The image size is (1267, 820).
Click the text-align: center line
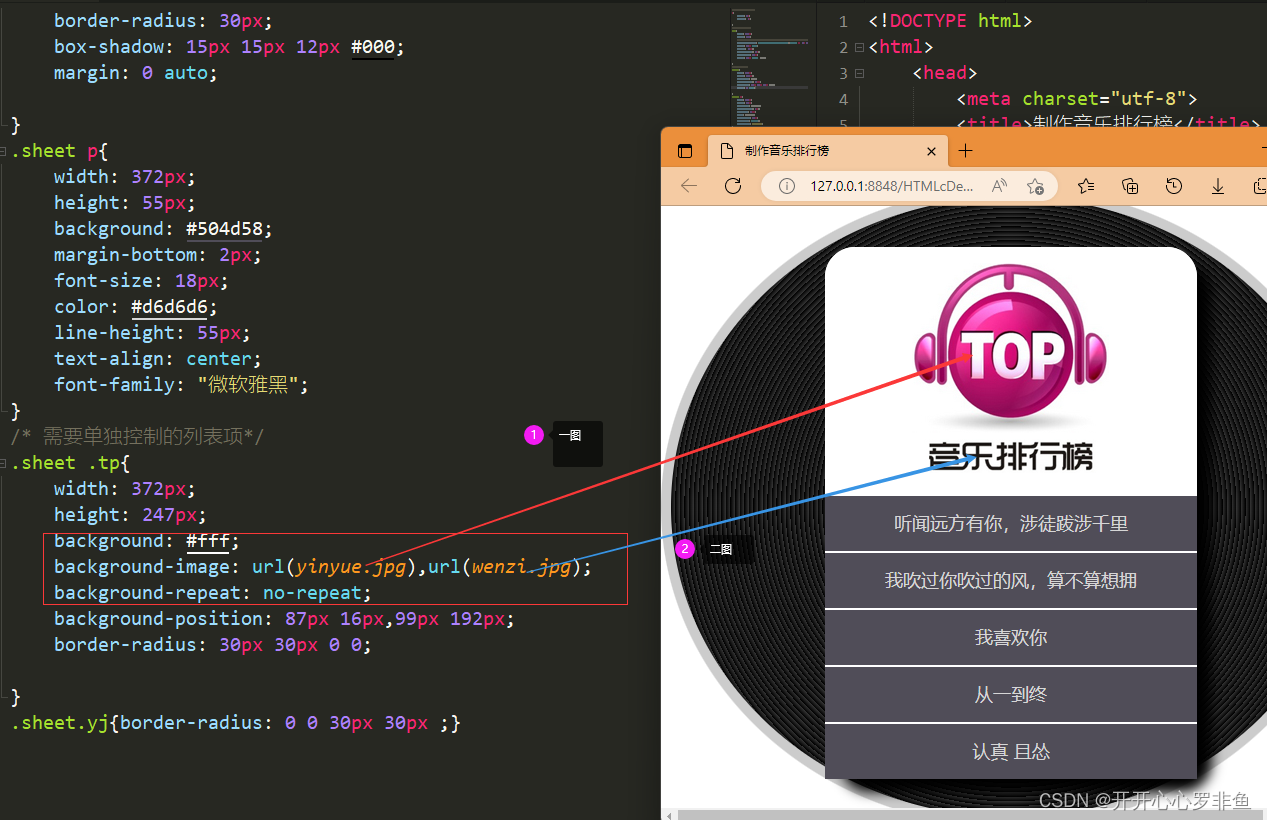158,359
